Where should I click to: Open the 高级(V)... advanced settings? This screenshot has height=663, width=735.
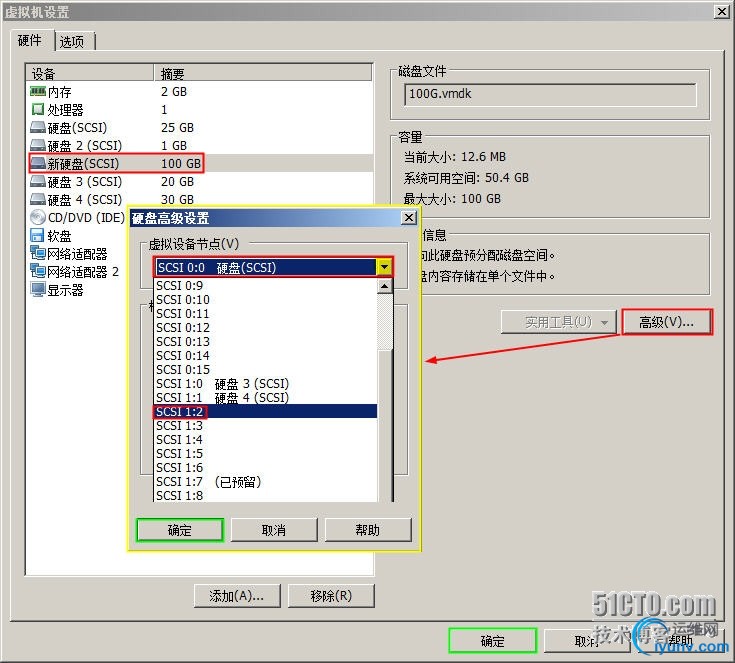(x=667, y=322)
